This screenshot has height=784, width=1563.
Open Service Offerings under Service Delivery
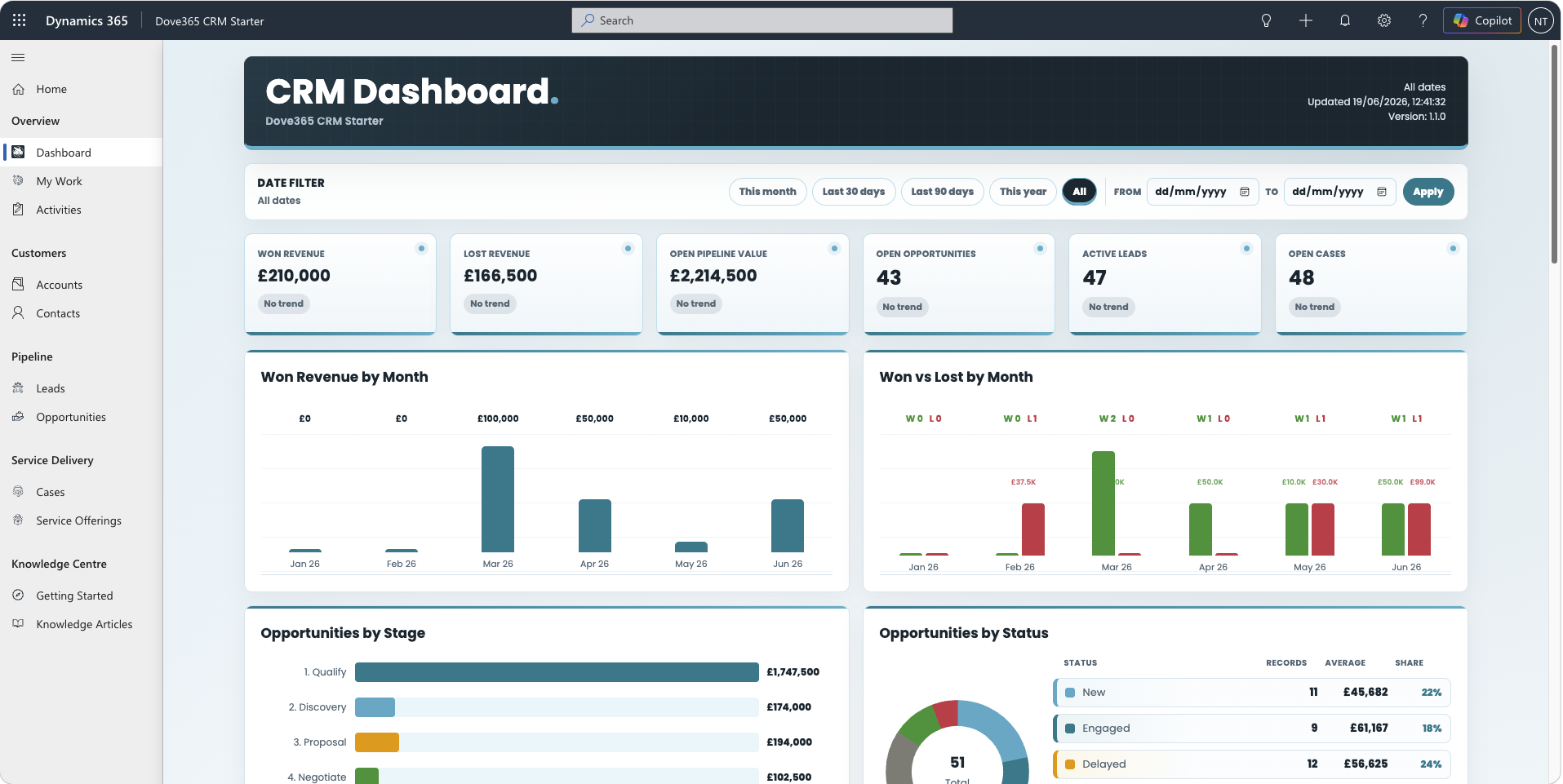coord(82,520)
